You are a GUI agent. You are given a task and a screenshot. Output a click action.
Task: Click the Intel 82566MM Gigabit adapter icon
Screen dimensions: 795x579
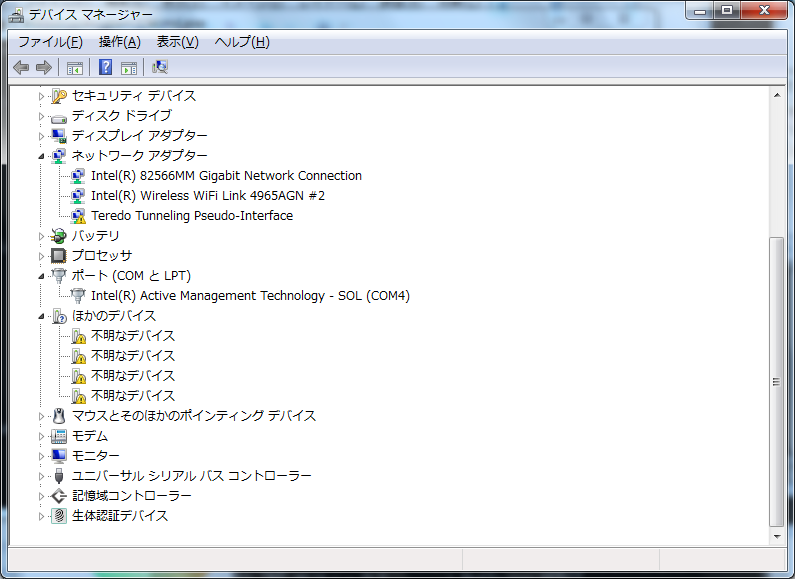click(78, 176)
